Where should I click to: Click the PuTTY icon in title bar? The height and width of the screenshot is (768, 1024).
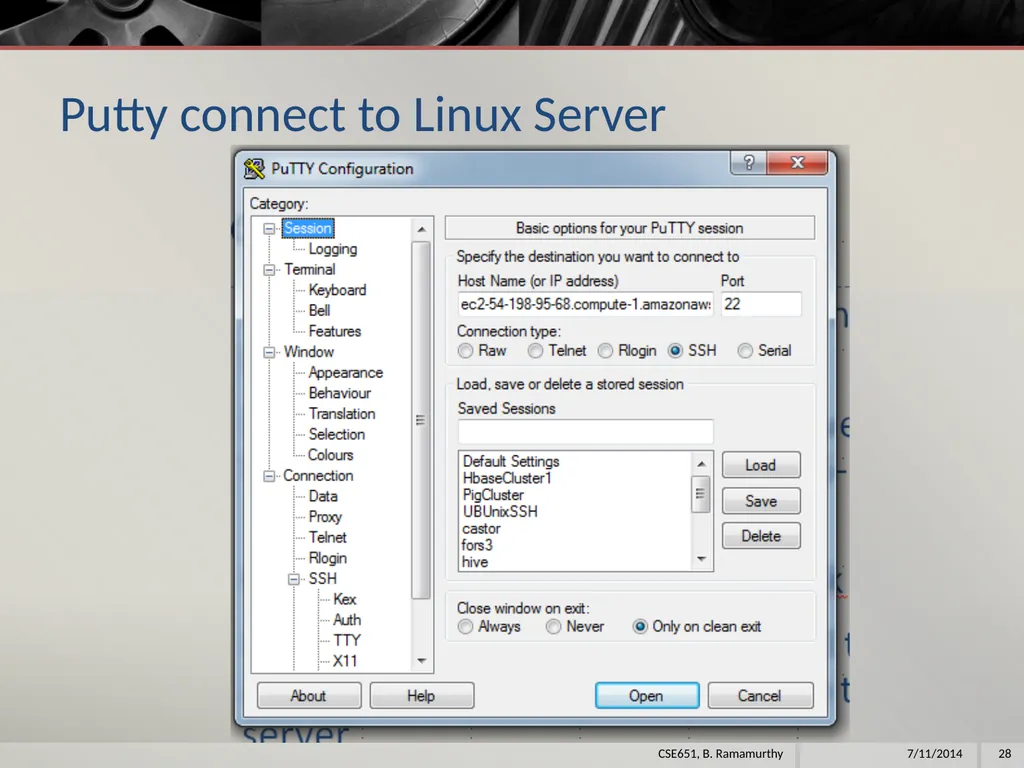coord(254,168)
